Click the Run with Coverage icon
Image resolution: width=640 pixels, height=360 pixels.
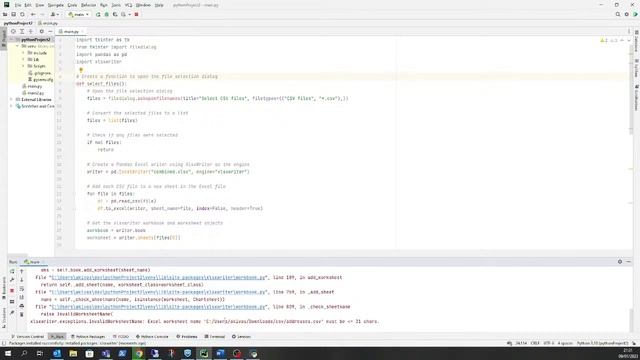pyautogui.click(x=115, y=14)
